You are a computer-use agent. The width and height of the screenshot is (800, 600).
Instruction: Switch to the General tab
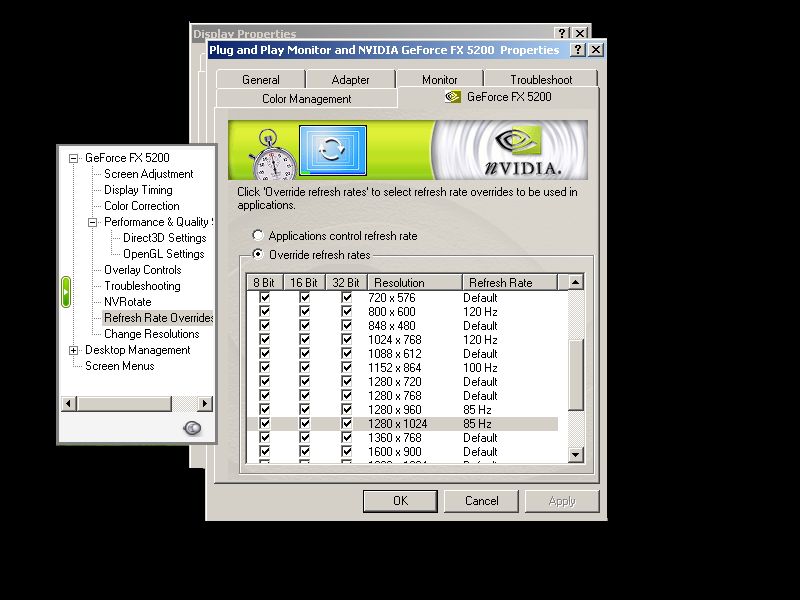(261, 80)
